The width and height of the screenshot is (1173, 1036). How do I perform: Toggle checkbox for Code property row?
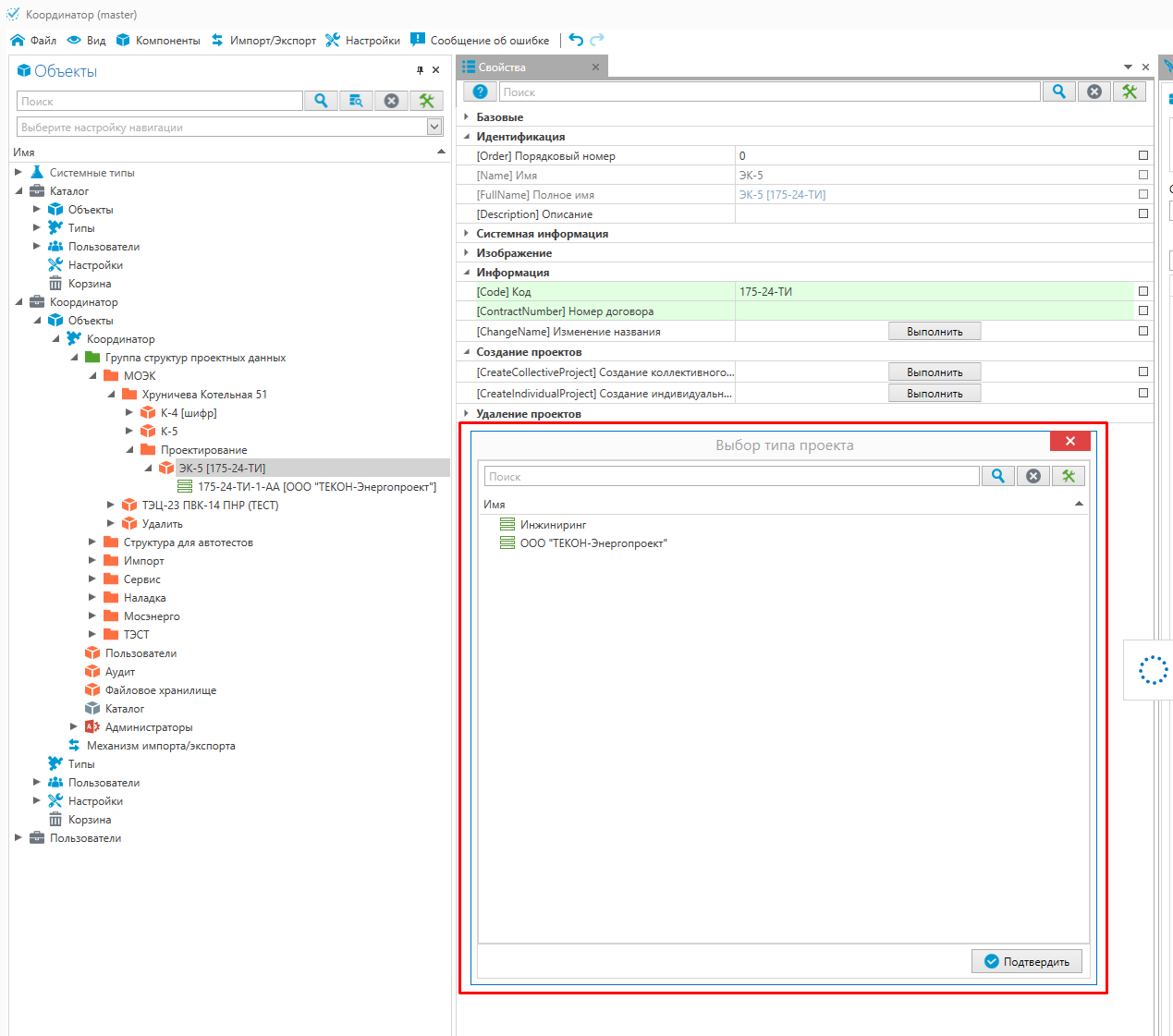pos(1143,292)
